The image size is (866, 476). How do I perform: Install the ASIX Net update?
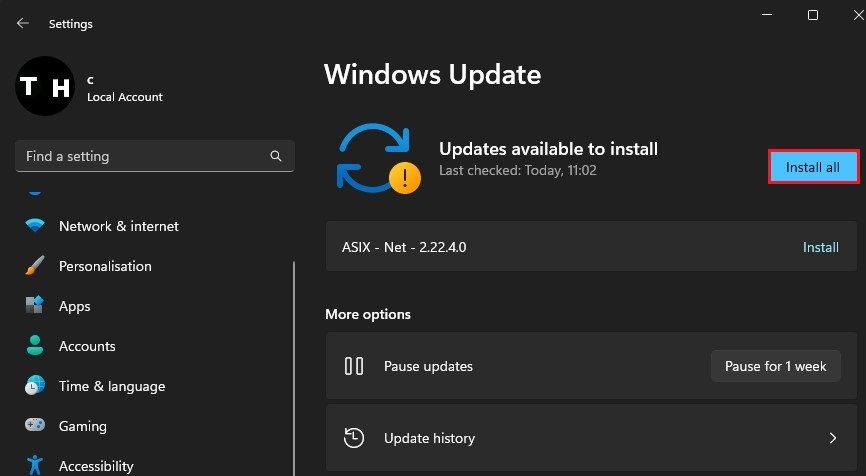821,247
